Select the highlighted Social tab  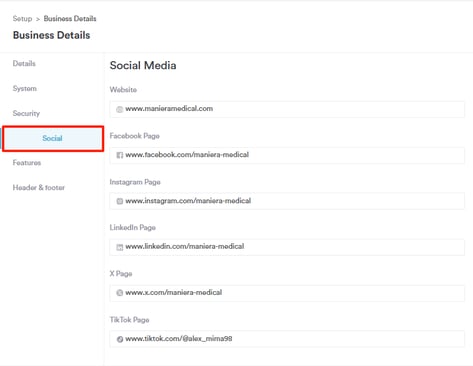point(53,138)
